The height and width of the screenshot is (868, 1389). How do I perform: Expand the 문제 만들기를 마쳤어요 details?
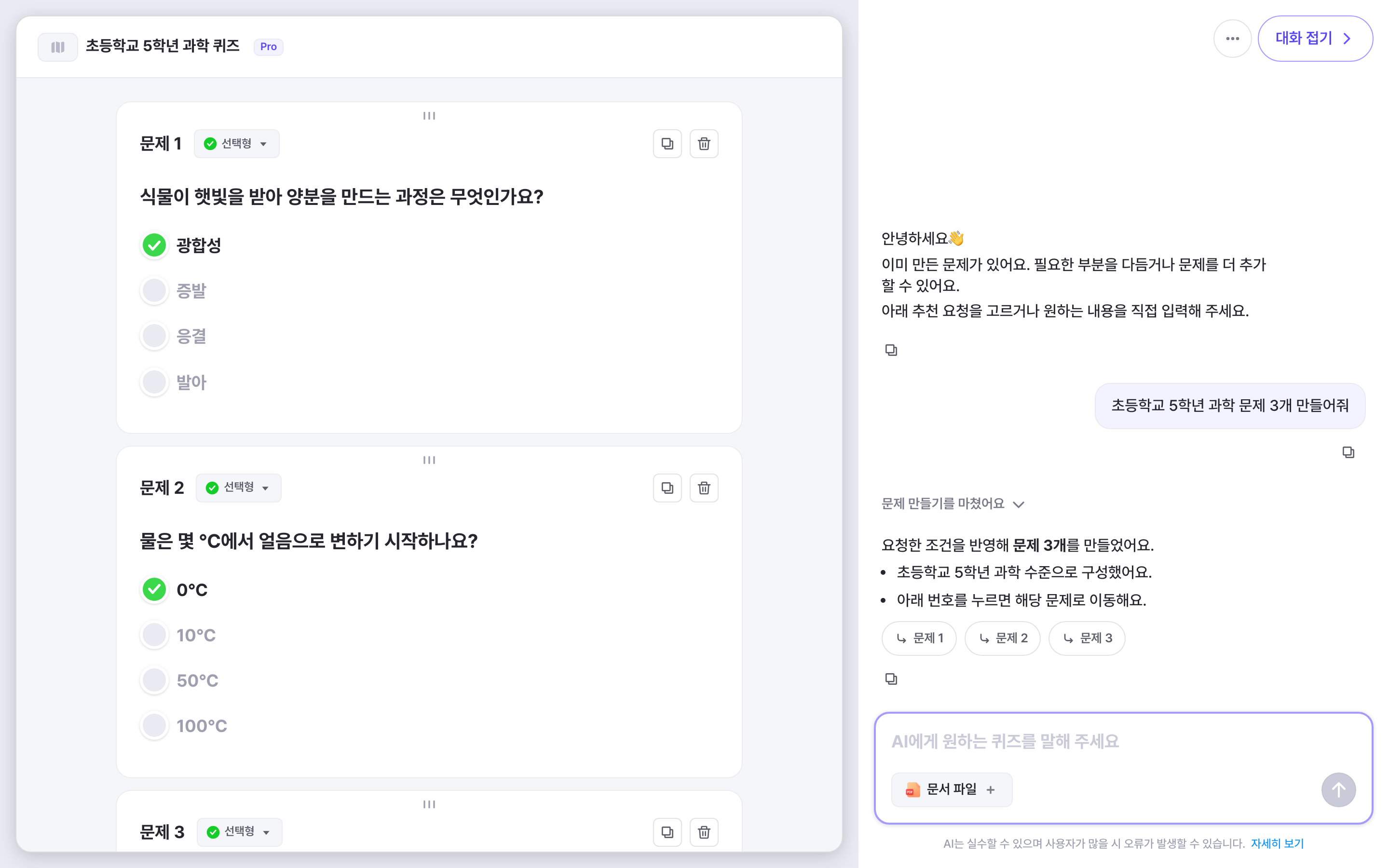[953, 504]
